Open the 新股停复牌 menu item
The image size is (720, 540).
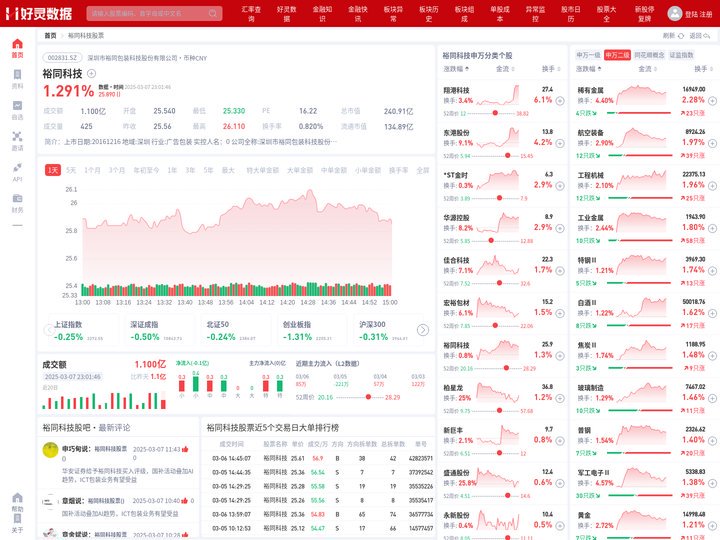click(x=644, y=13)
